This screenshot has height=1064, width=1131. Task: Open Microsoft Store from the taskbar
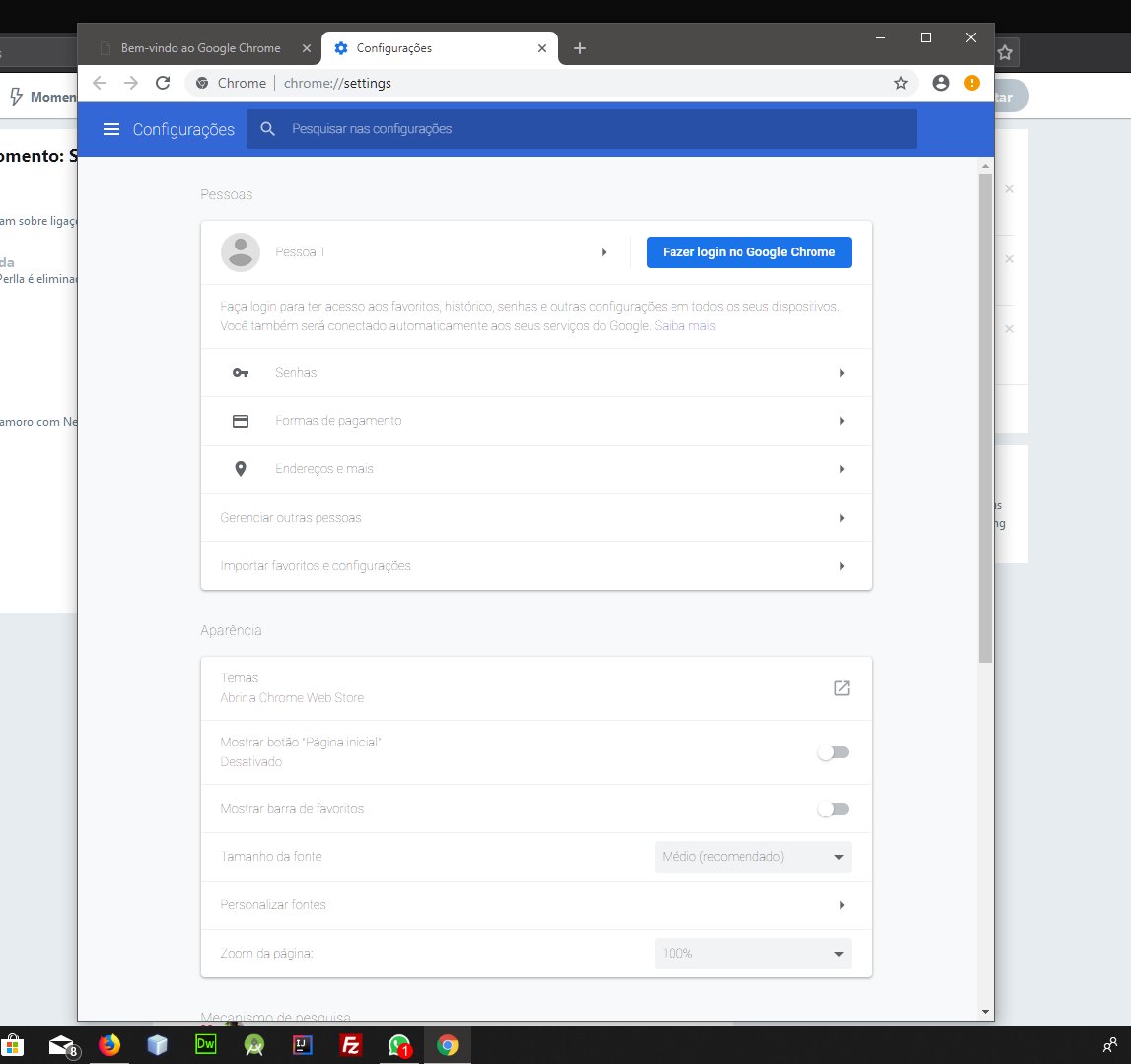pyautogui.click(x=12, y=1045)
